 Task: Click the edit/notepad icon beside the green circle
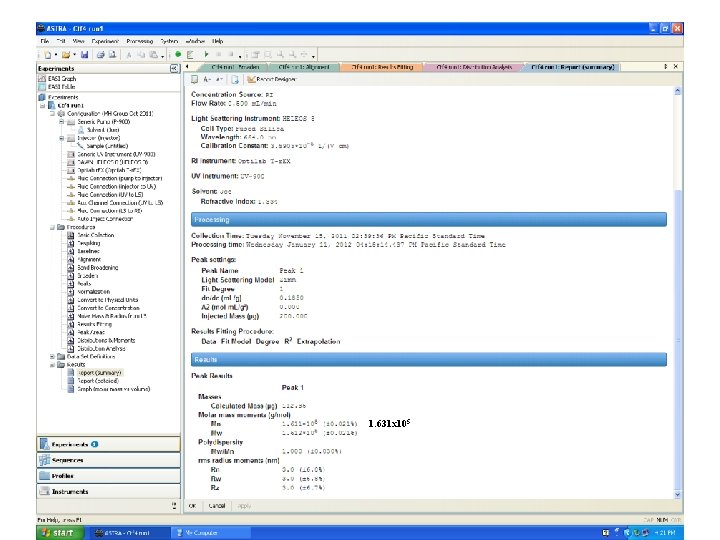coord(190,55)
